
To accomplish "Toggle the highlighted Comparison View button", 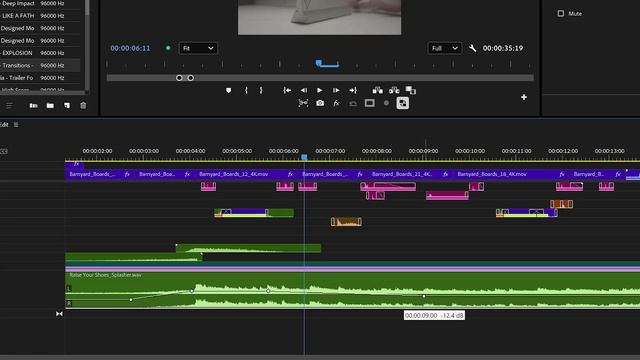I will point(402,103).
